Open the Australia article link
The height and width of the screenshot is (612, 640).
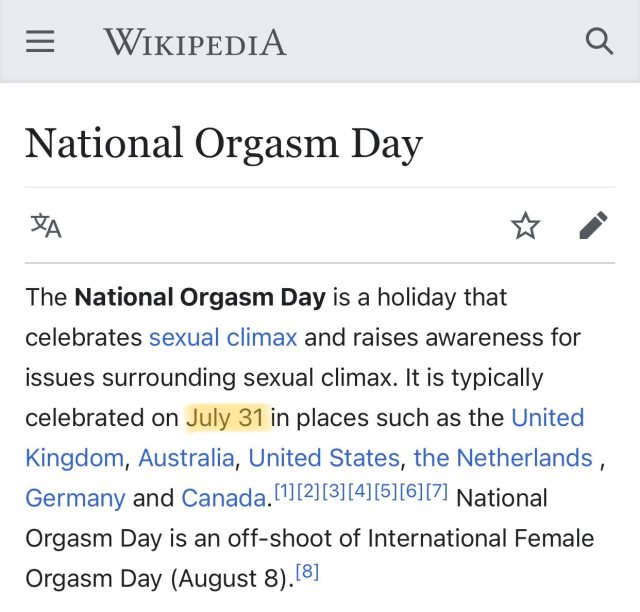coord(185,458)
